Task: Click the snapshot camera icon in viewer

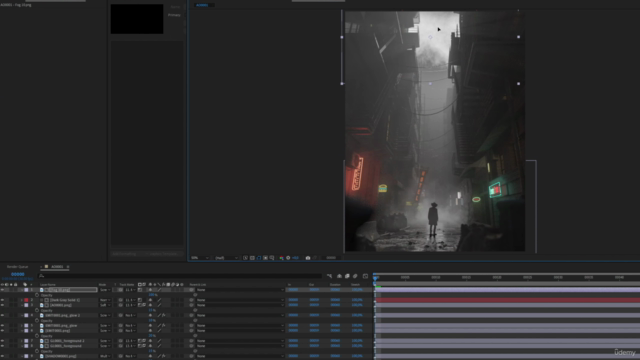Action: point(308,258)
